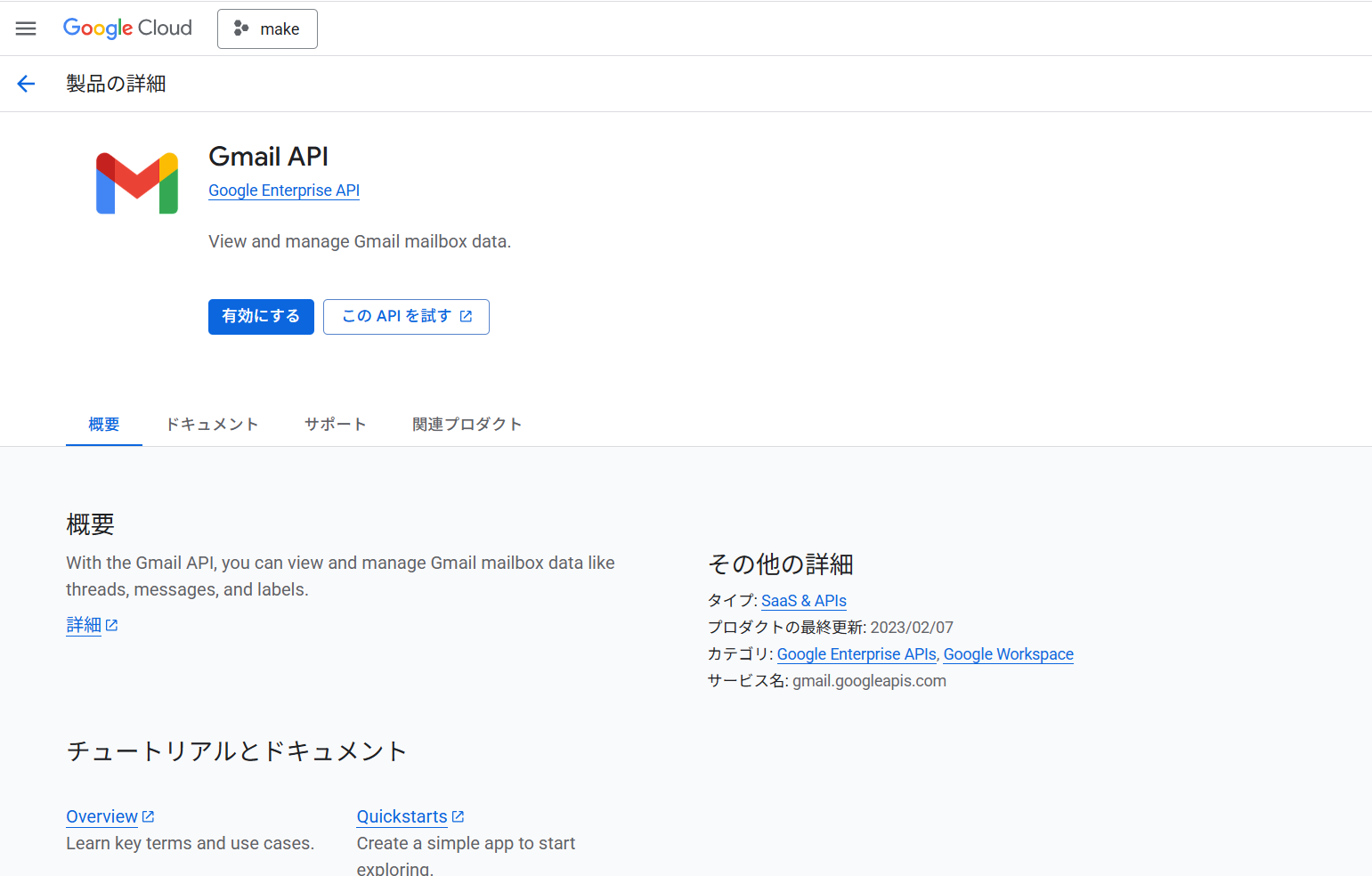This screenshot has width=1372, height=876.
Task: Click the 製品の詳細 page title
Action: click(x=116, y=84)
